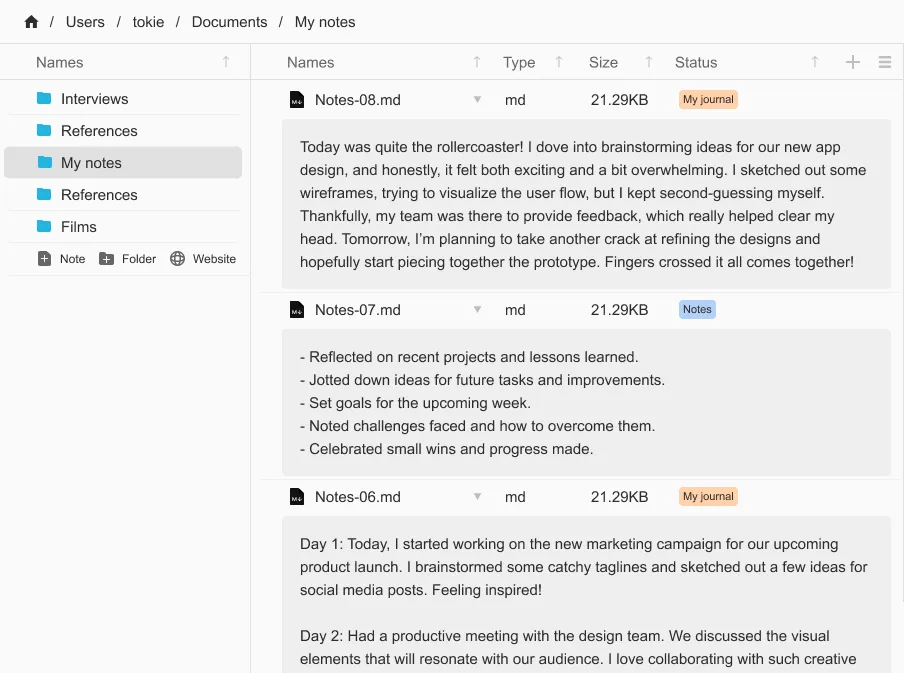Expand the Notes-08.md dropdown arrow
Image resolution: width=904 pixels, height=673 pixels.
[x=477, y=100]
